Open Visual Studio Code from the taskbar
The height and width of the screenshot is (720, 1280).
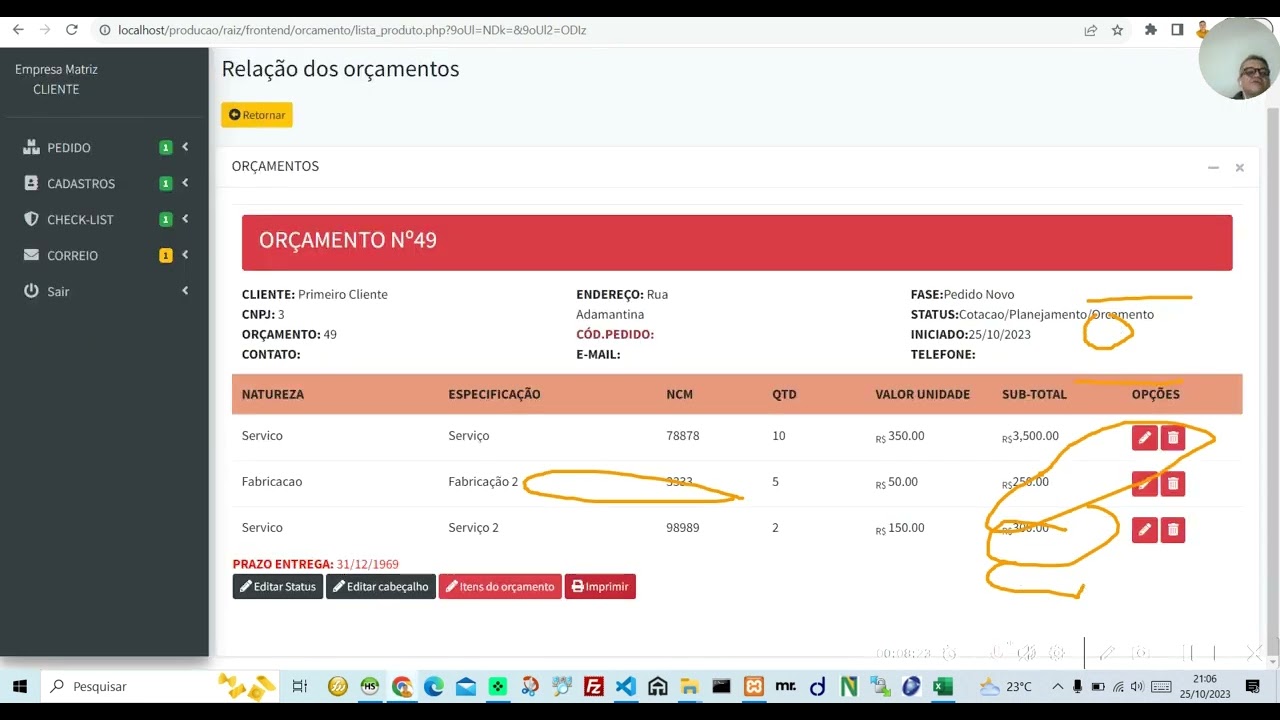pyautogui.click(x=625, y=686)
